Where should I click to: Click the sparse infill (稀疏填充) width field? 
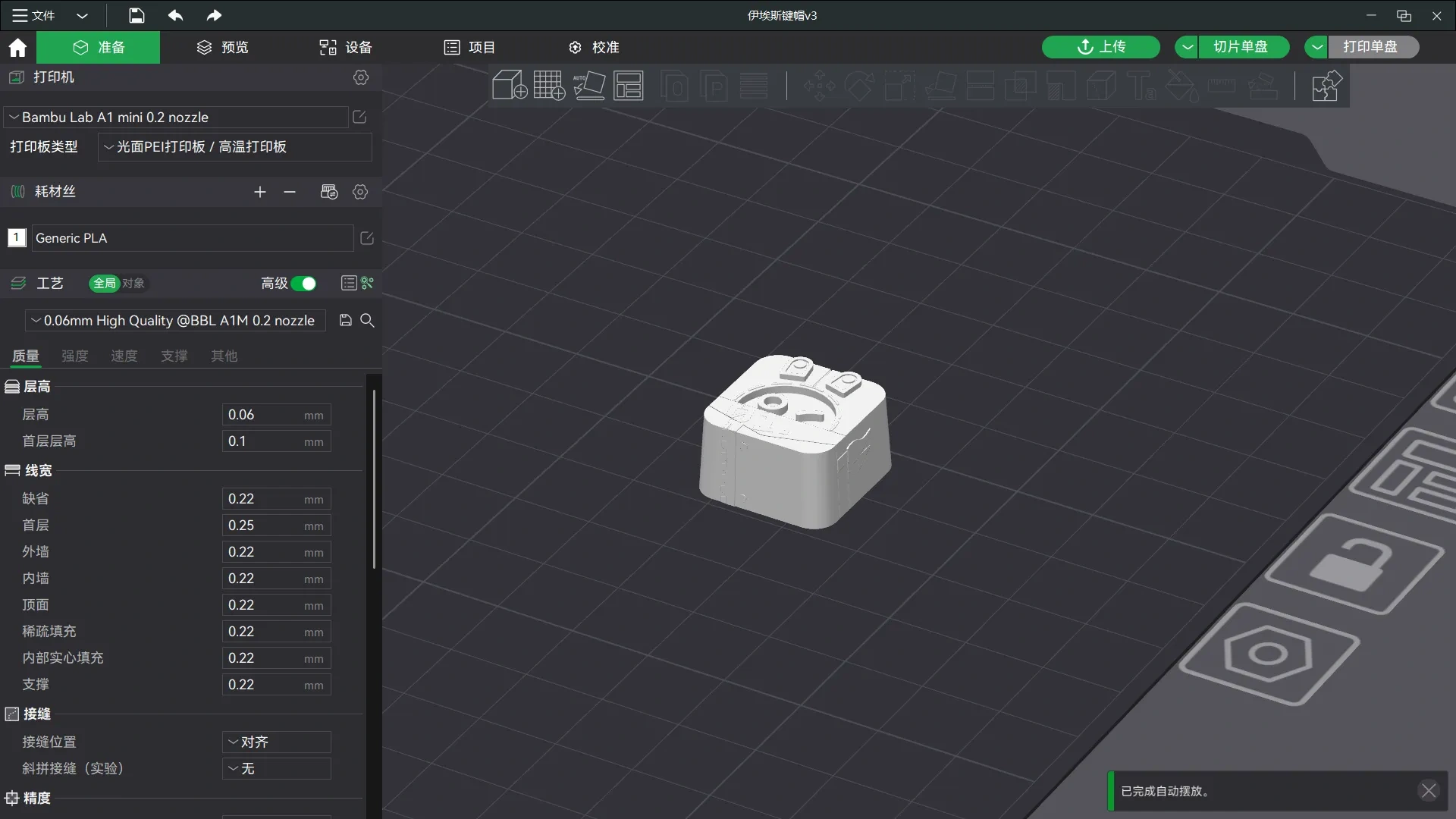coord(277,632)
